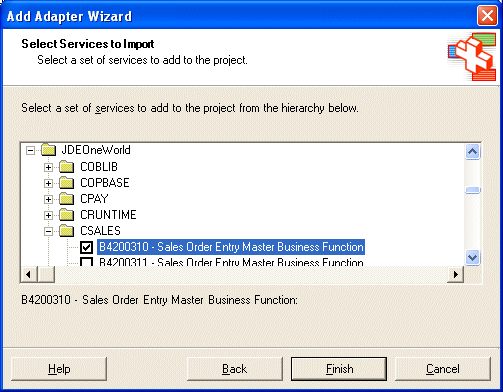This screenshot has width=503, height=392.
Task: Select the CRUNTIME tree label
Action: point(108,214)
